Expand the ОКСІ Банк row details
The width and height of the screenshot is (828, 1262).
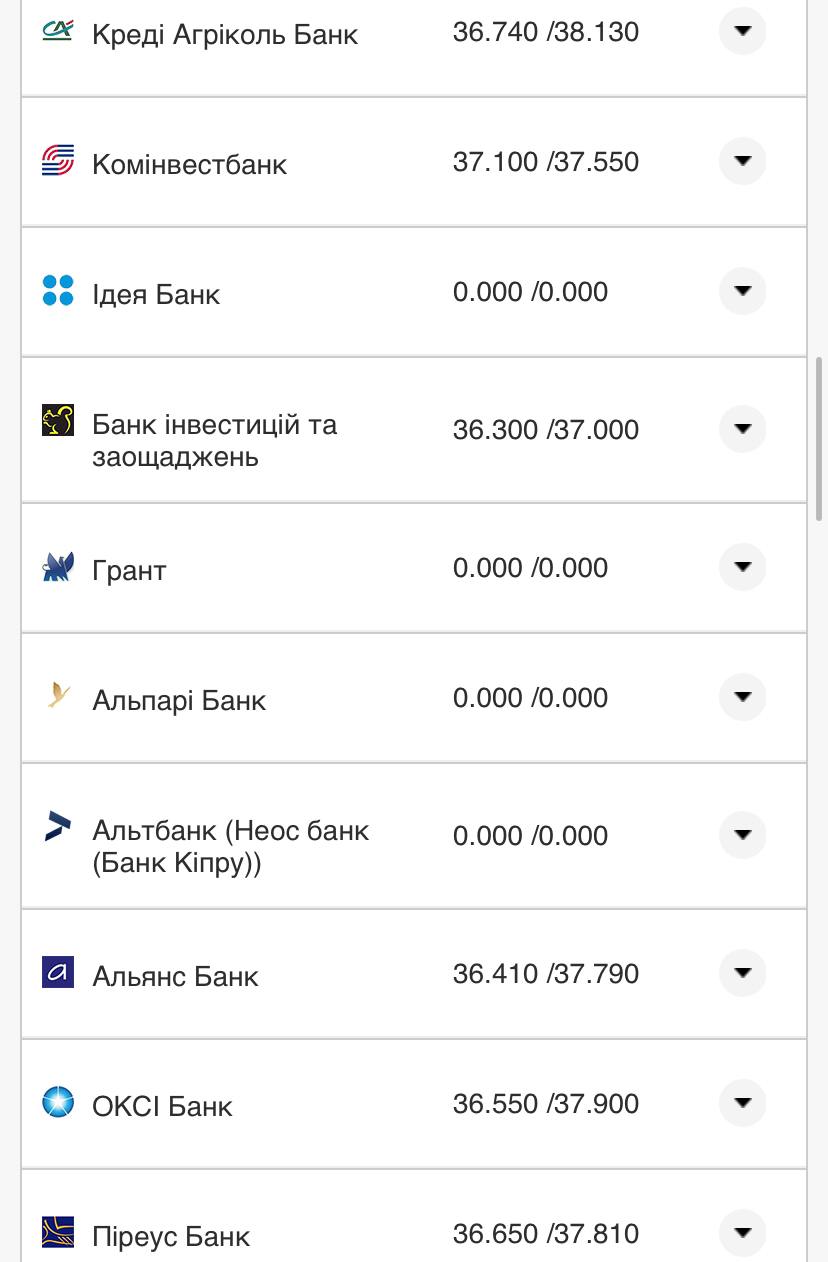point(742,1103)
